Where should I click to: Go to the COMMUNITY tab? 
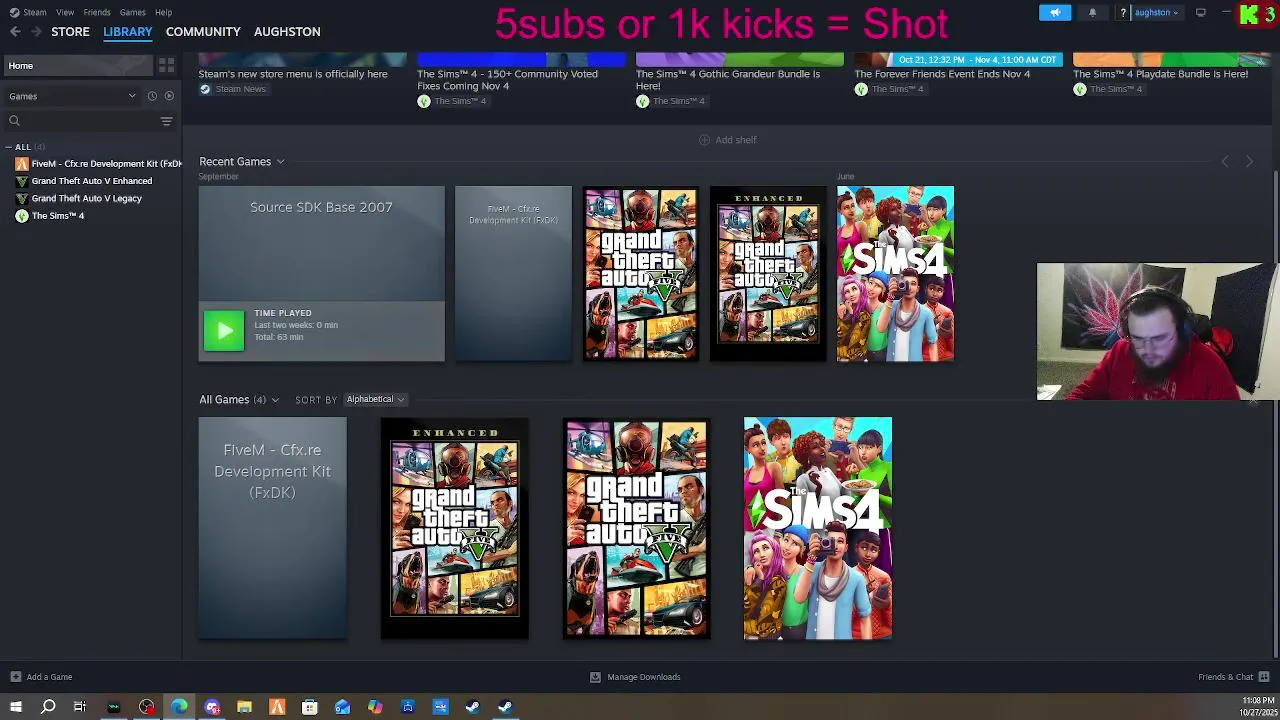coord(203,32)
